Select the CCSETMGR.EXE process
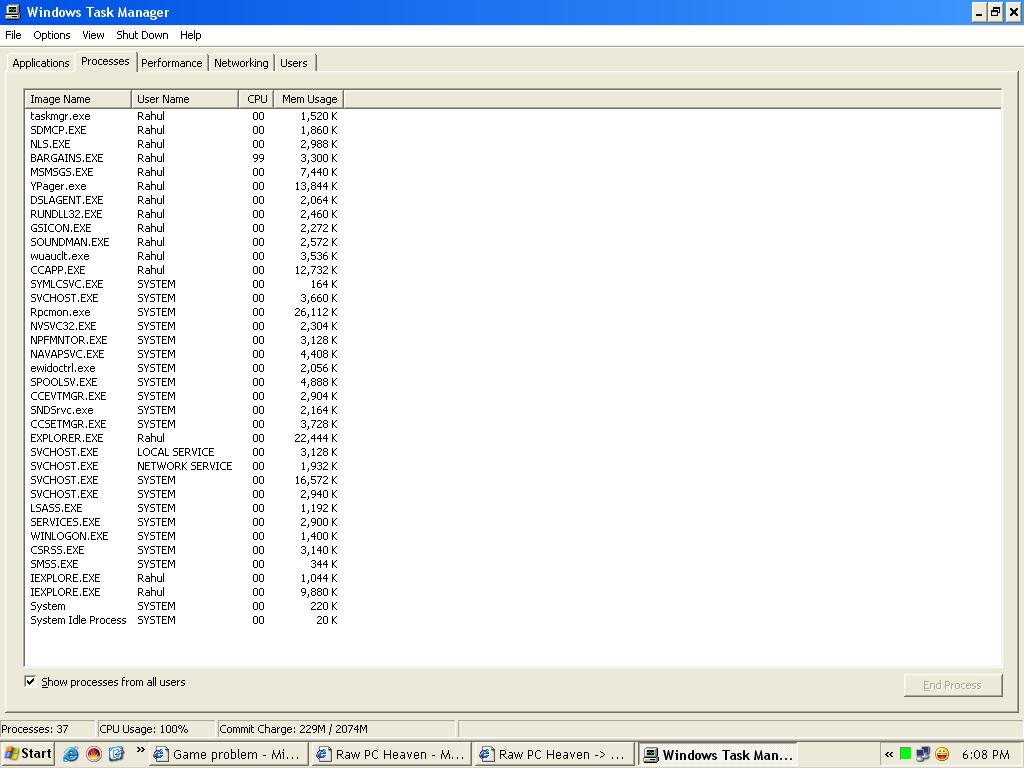Image resolution: width=1024 pixels, height=768 pixels. coord(184,424)
